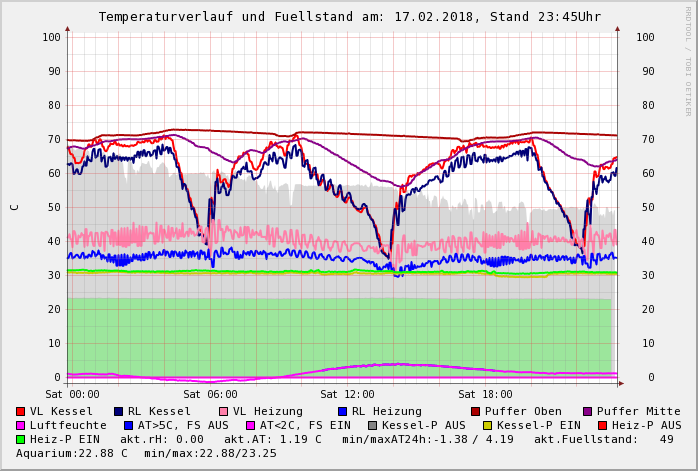Click the red VL Kessel legend swatch
The height and width of the screenshot is (471, 698).
(x=20, y=411)
